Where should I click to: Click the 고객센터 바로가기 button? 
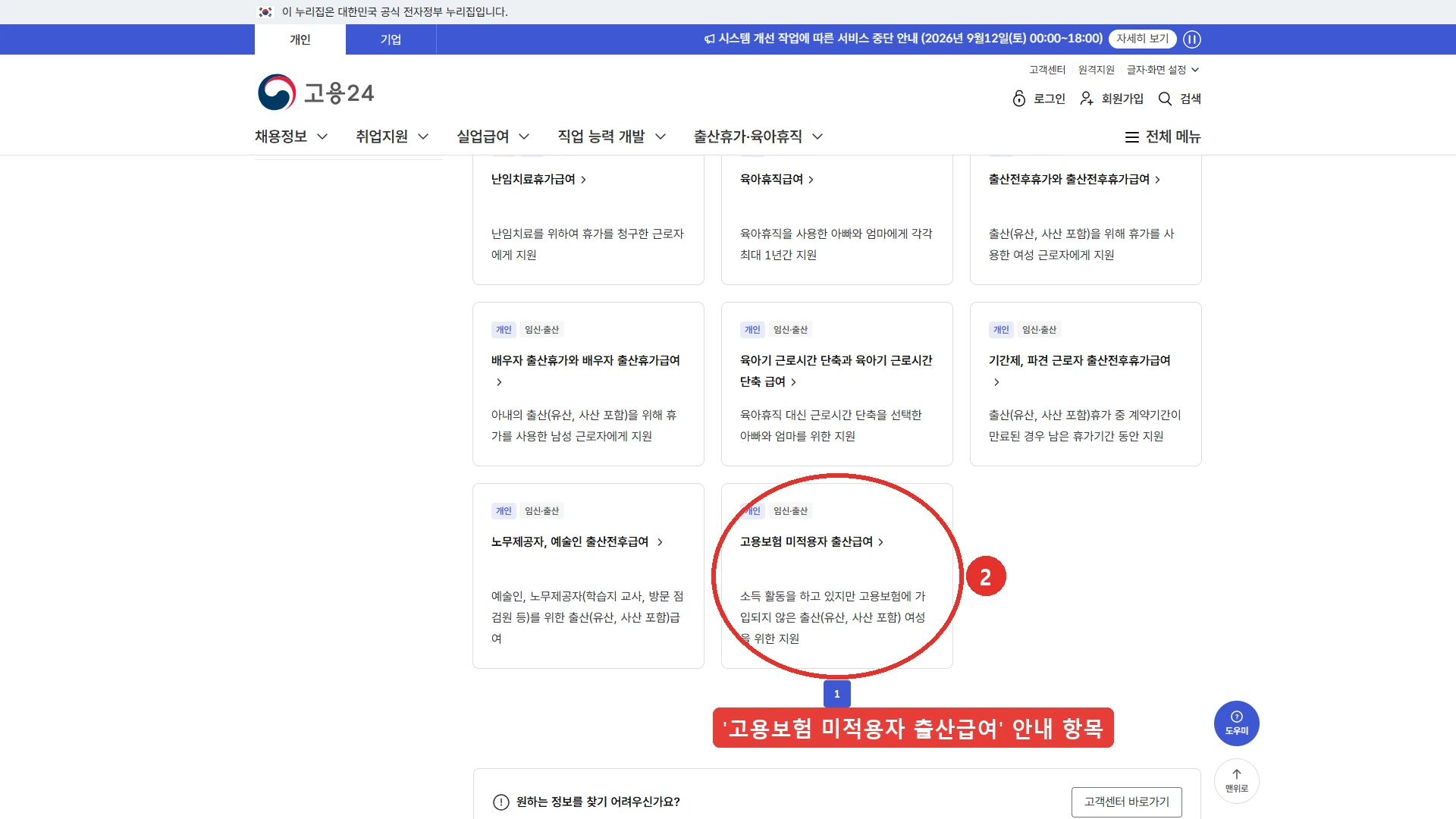(x=1126, y=802)
